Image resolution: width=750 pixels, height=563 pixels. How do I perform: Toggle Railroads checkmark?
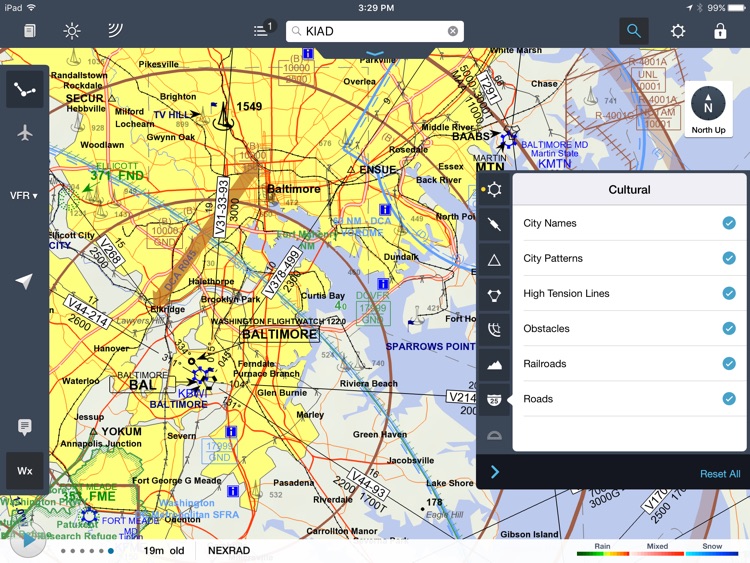[729, 364]
